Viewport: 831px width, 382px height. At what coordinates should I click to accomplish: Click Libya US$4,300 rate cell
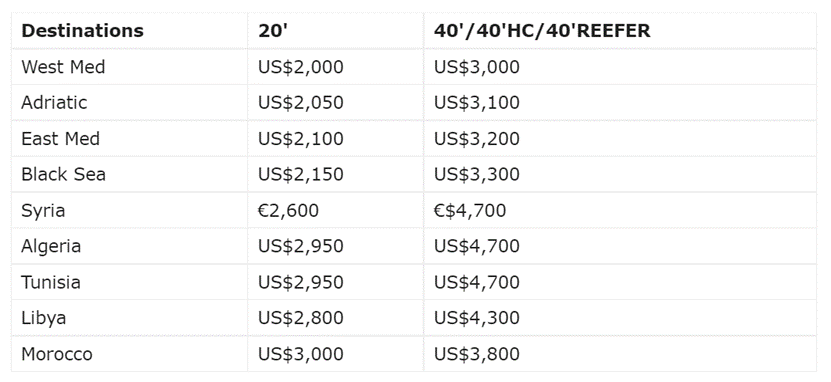[620, 318]
